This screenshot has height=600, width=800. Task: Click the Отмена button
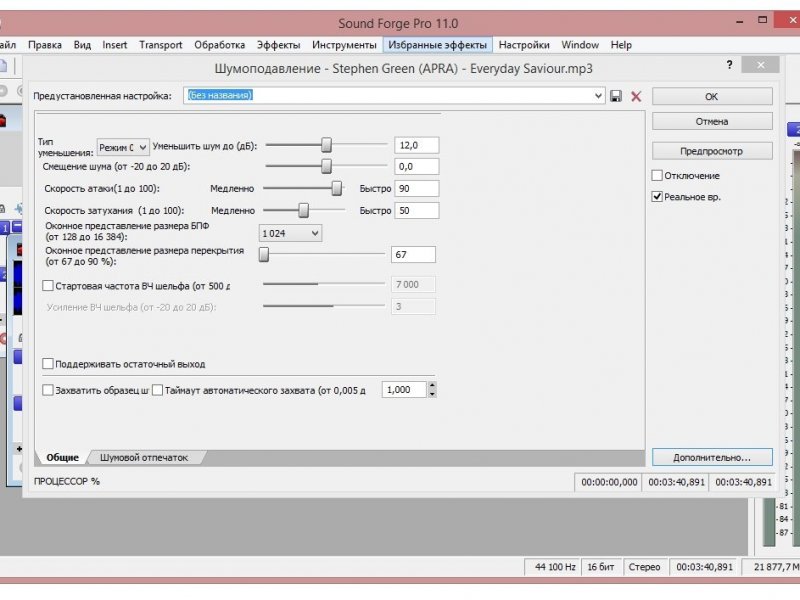(x=712, y=121)
